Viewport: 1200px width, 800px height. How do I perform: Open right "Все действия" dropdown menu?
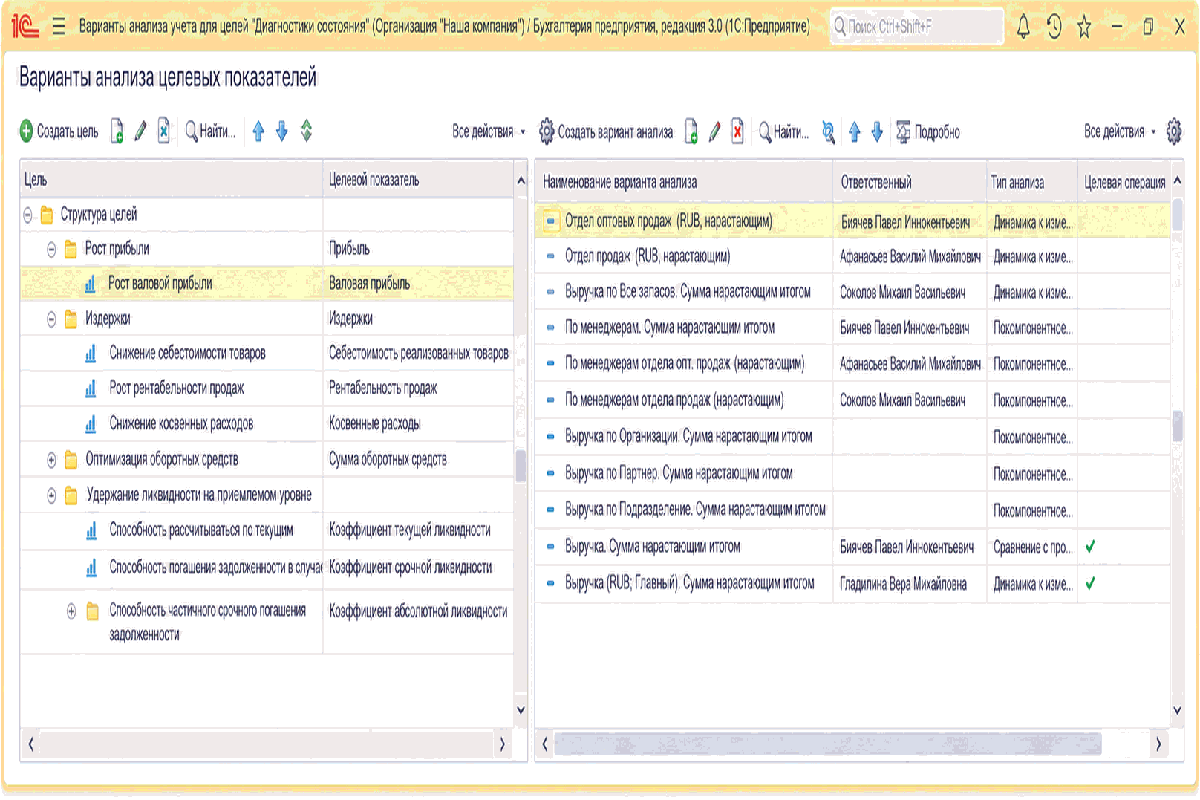[x=1120, y=131]
